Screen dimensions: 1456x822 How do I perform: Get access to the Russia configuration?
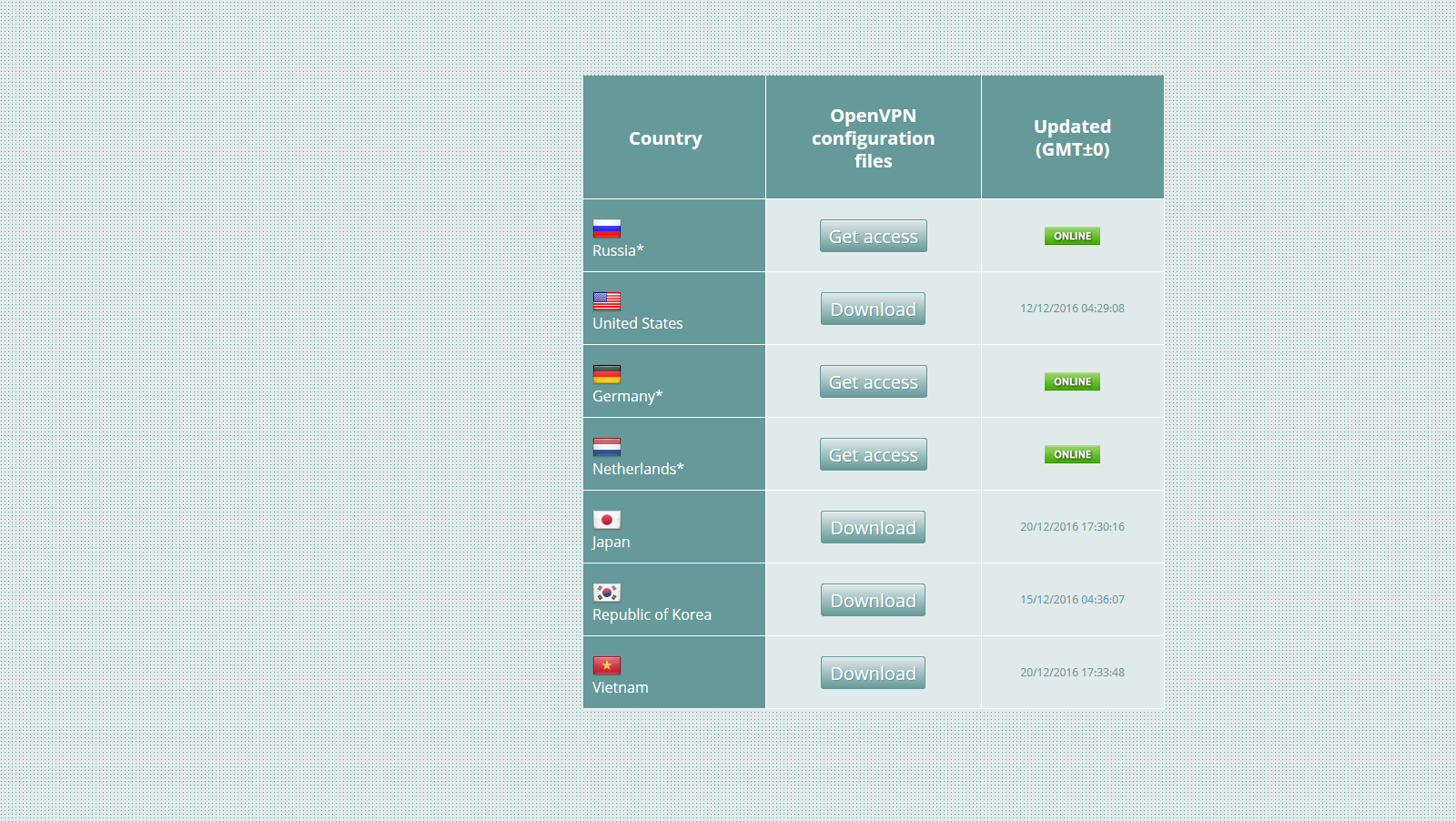pyautogui.click(x=874, y=236)
